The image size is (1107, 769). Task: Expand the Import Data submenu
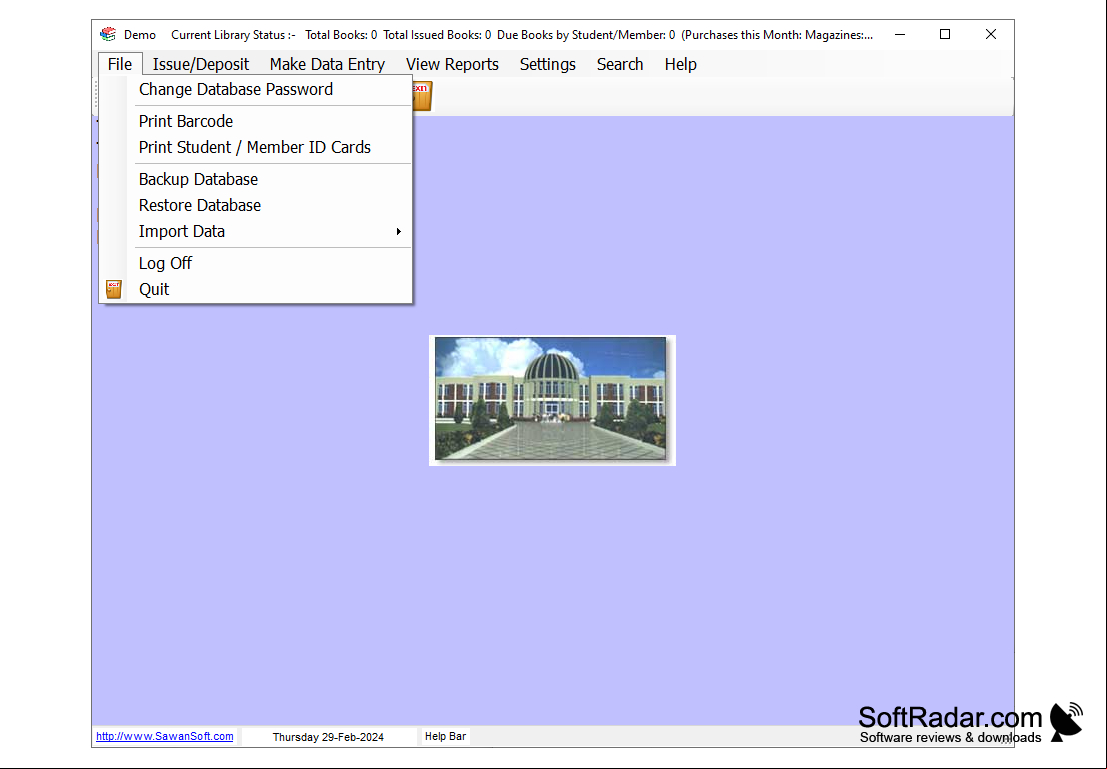[256, 232]
